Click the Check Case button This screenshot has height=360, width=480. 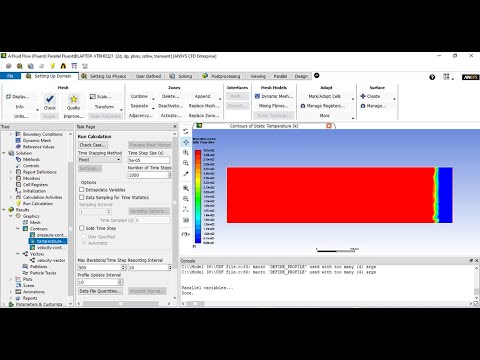pyautogui.click(x=93, y=145)
